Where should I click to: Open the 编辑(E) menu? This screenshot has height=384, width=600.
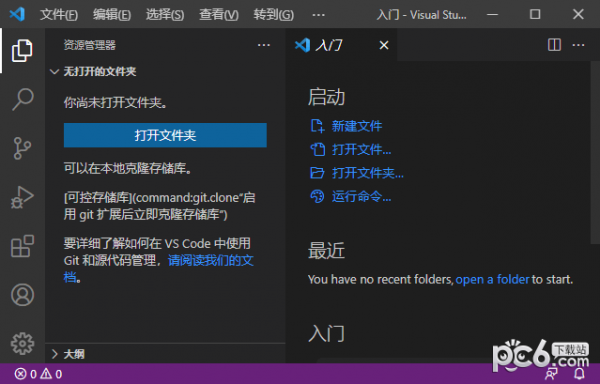pos(112,15)
